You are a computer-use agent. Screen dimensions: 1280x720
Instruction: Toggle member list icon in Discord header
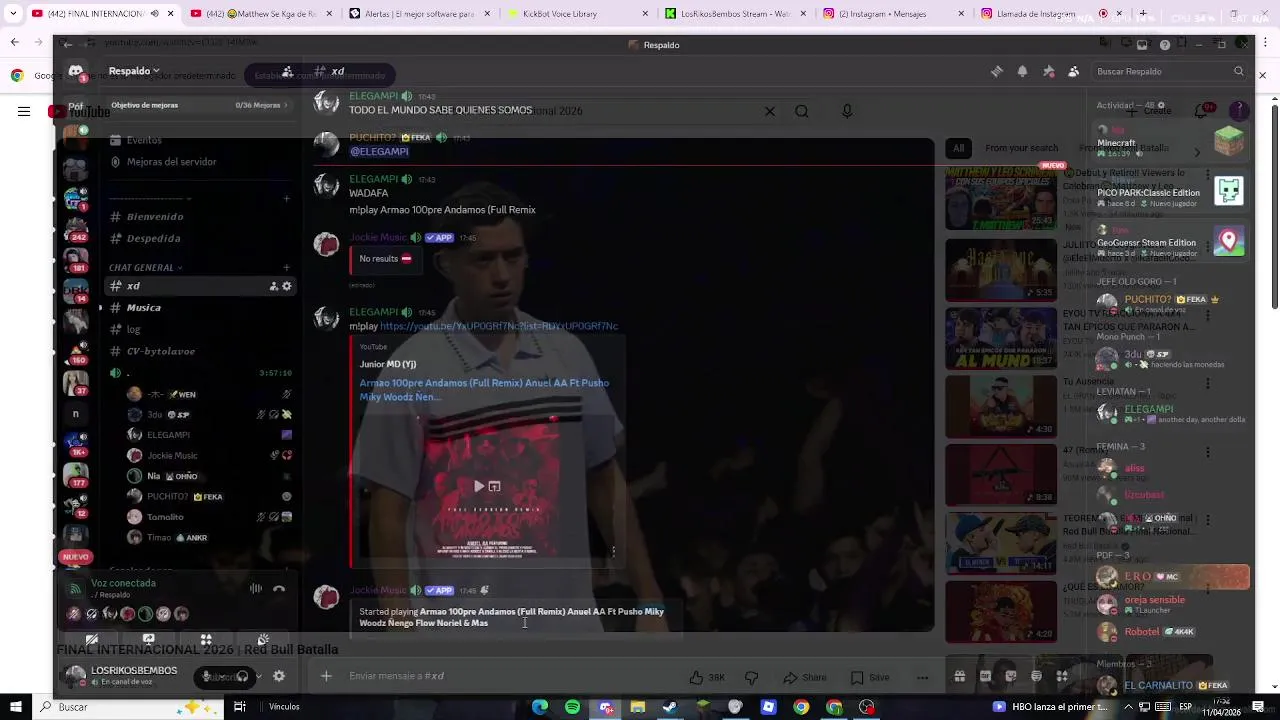tap(1073, 71)
